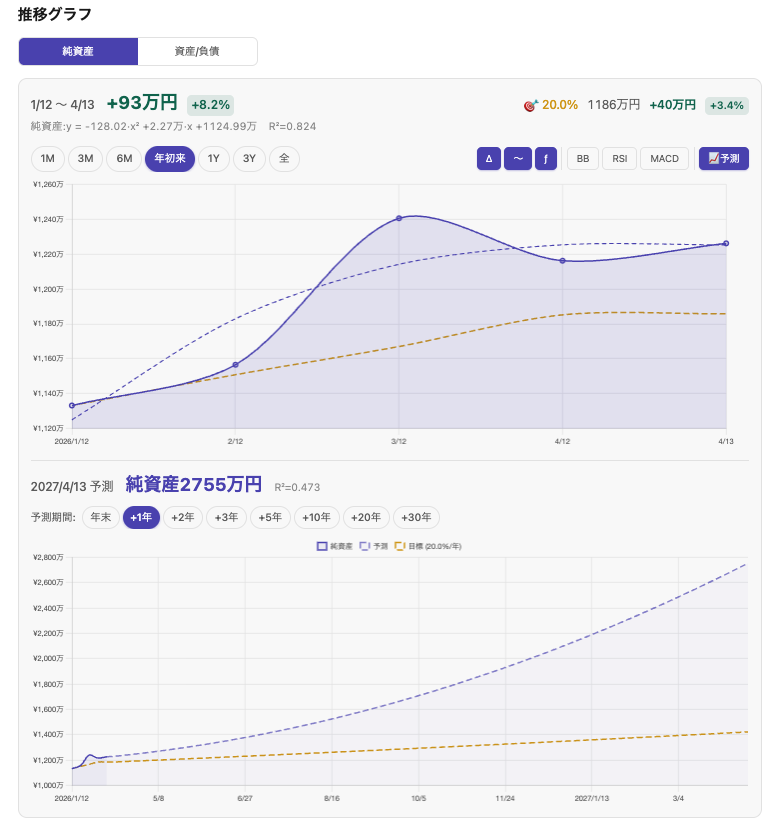Screen dimensions: 776x831
Task: Toggle the ～ moving average line button
Action: coord(517,159)
